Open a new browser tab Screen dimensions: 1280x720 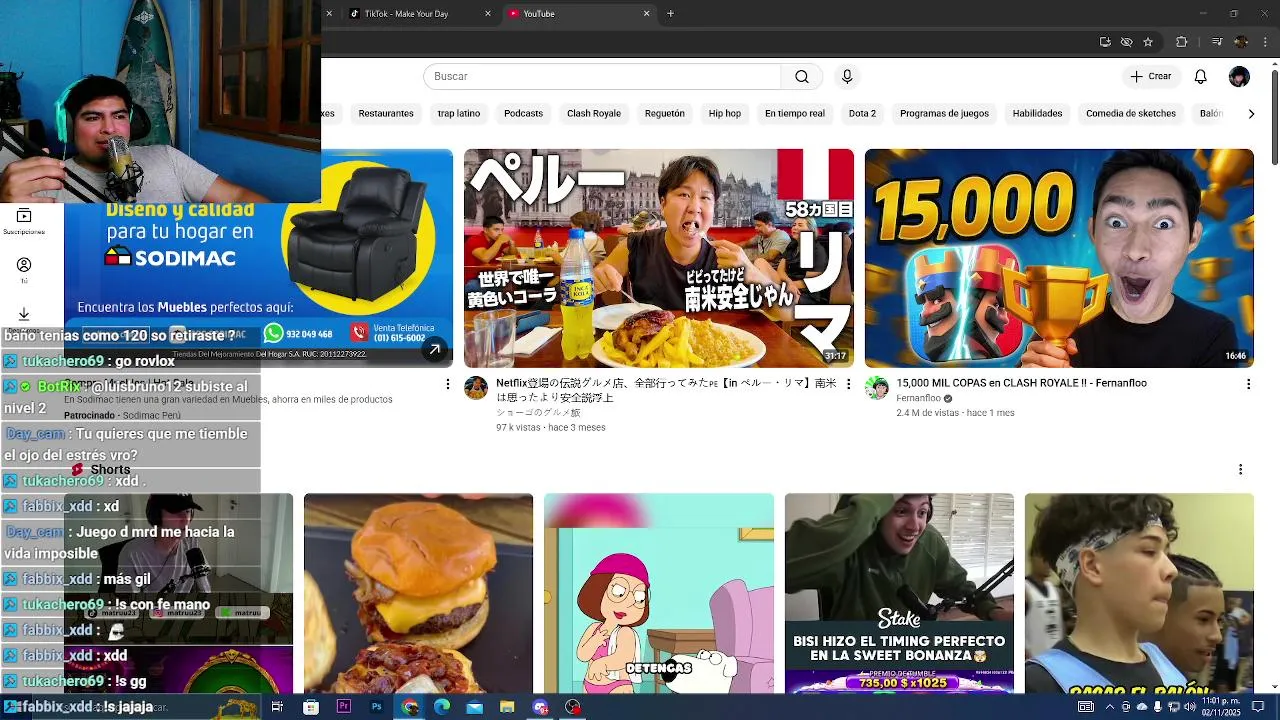pyautogui.click(x=670, y=13)
